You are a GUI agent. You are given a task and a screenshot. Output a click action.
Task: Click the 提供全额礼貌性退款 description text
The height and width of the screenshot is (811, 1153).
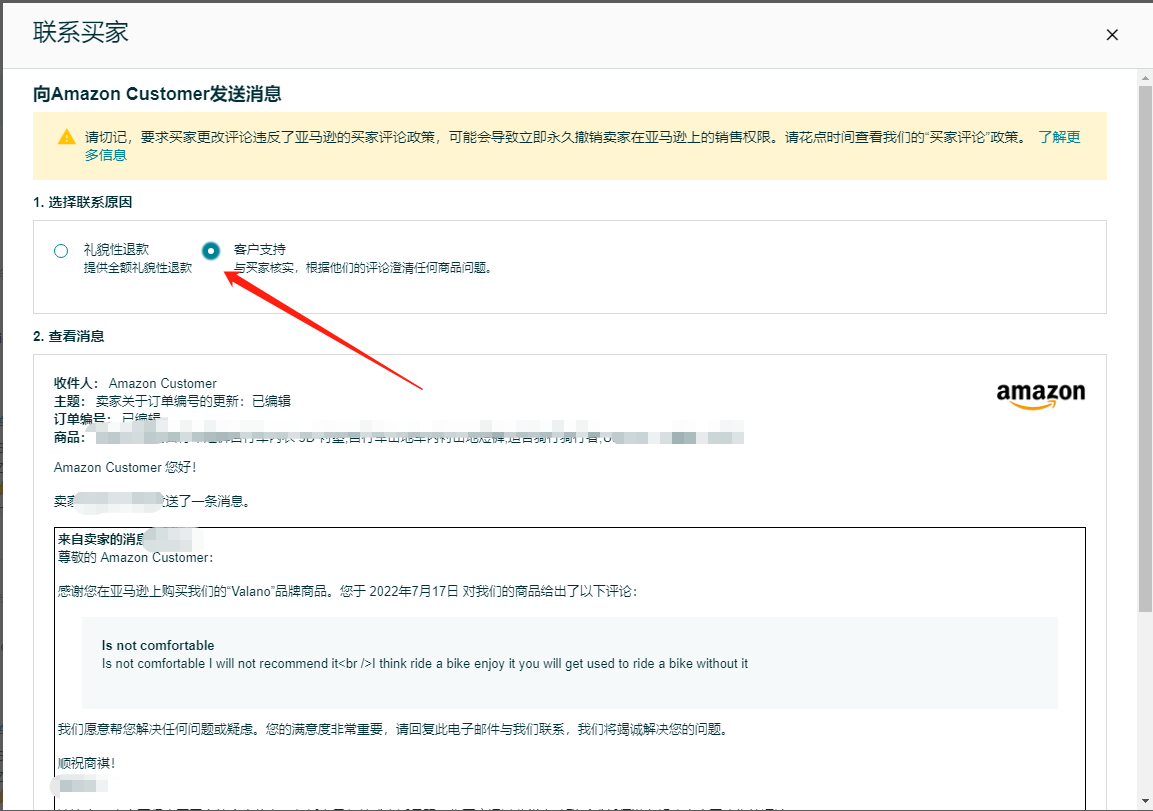tap(138, 268)
